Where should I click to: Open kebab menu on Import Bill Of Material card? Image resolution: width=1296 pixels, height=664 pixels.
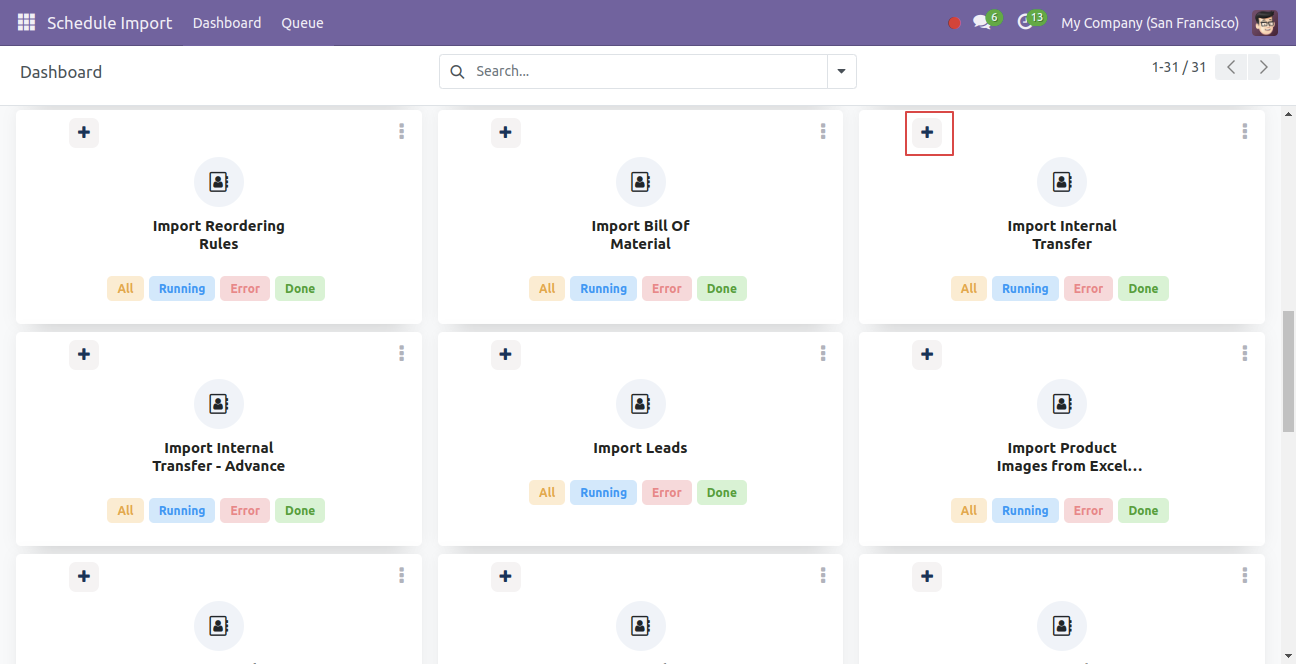[x=823, y=131]
